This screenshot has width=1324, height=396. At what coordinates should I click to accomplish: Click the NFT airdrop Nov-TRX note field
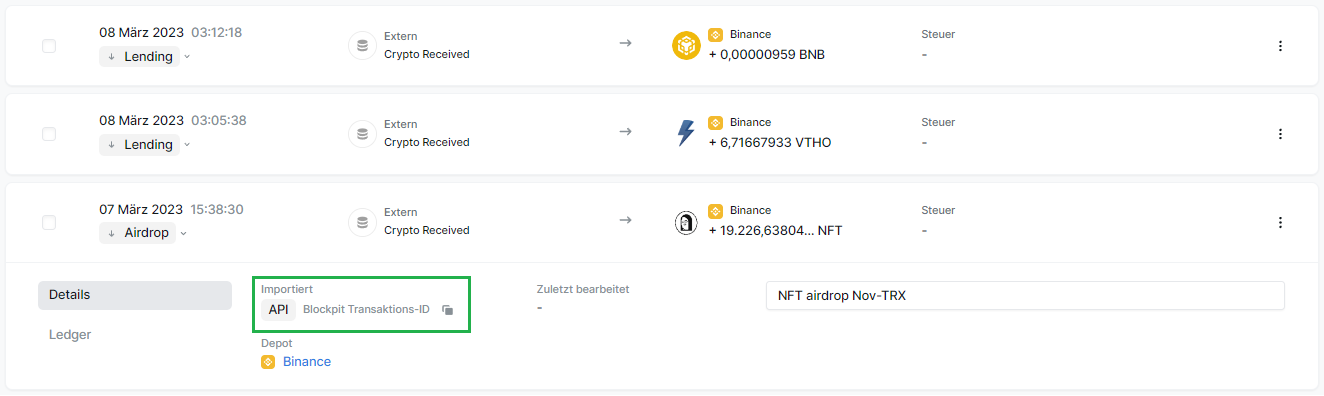click(1025, 296)
